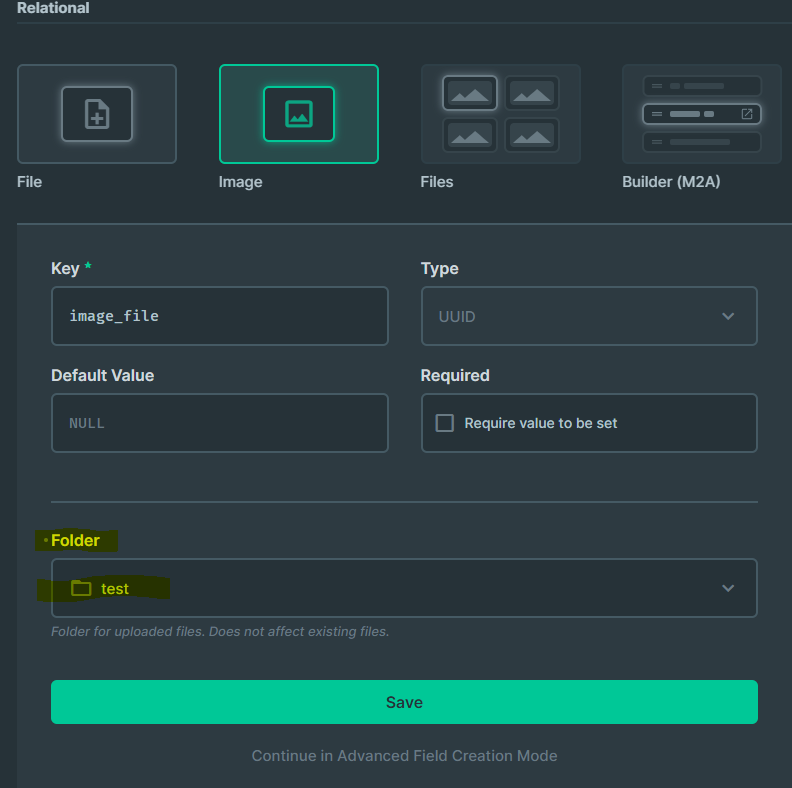The height and width of the screenshot is (788, 792).
Task: Click the Files label text
Action: 437,182
